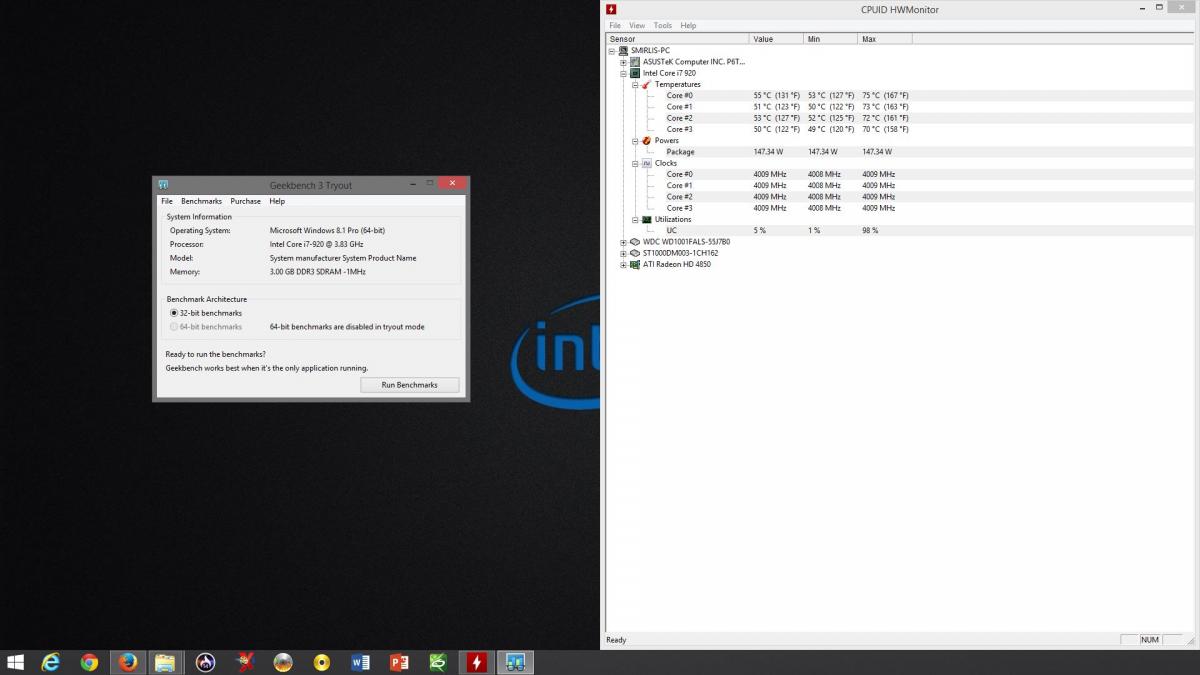The image size is (1200, 675).
Task: Open Geekbench Help menu
Action: pyautogui.click(x=277, y=201)
